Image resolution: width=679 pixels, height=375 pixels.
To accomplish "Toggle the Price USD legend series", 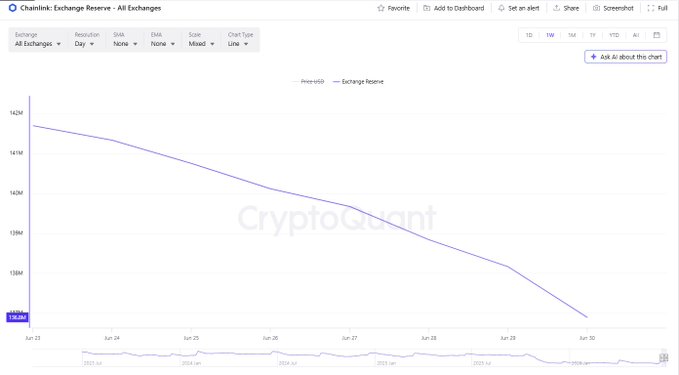I will coord(308,81).
